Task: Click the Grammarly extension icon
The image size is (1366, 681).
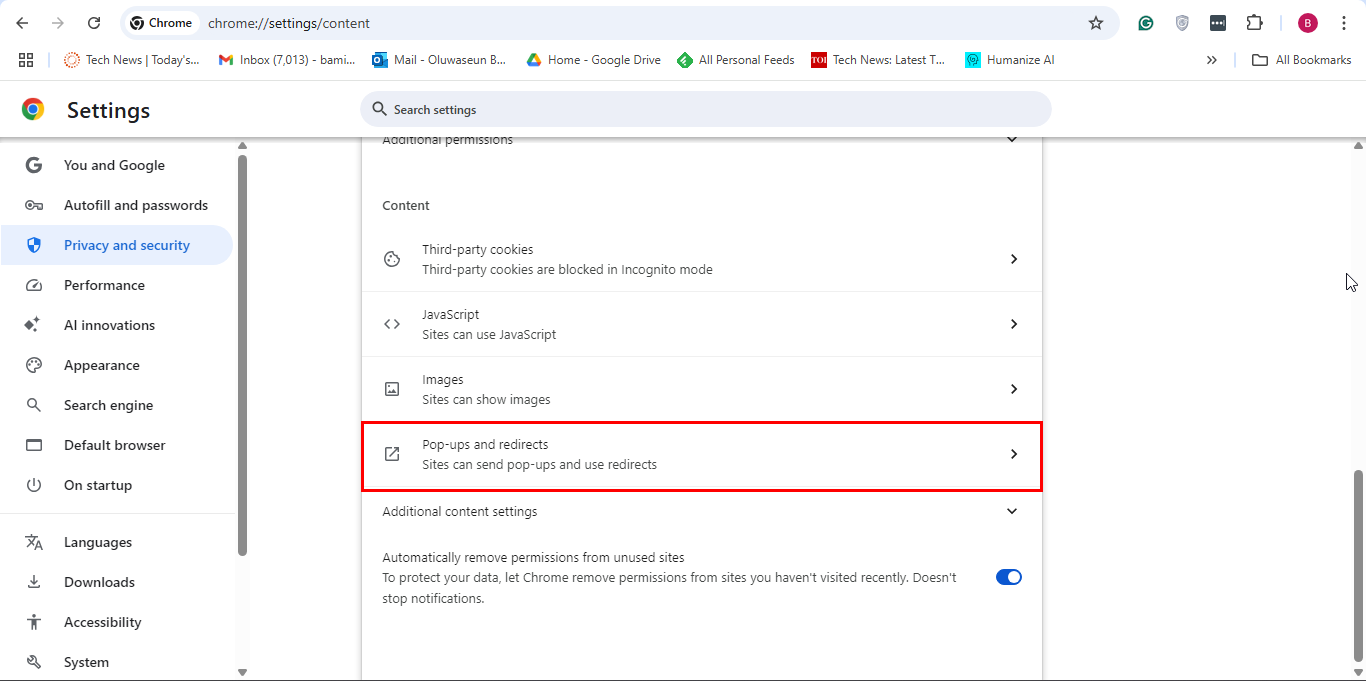Action: [1146, 23]
